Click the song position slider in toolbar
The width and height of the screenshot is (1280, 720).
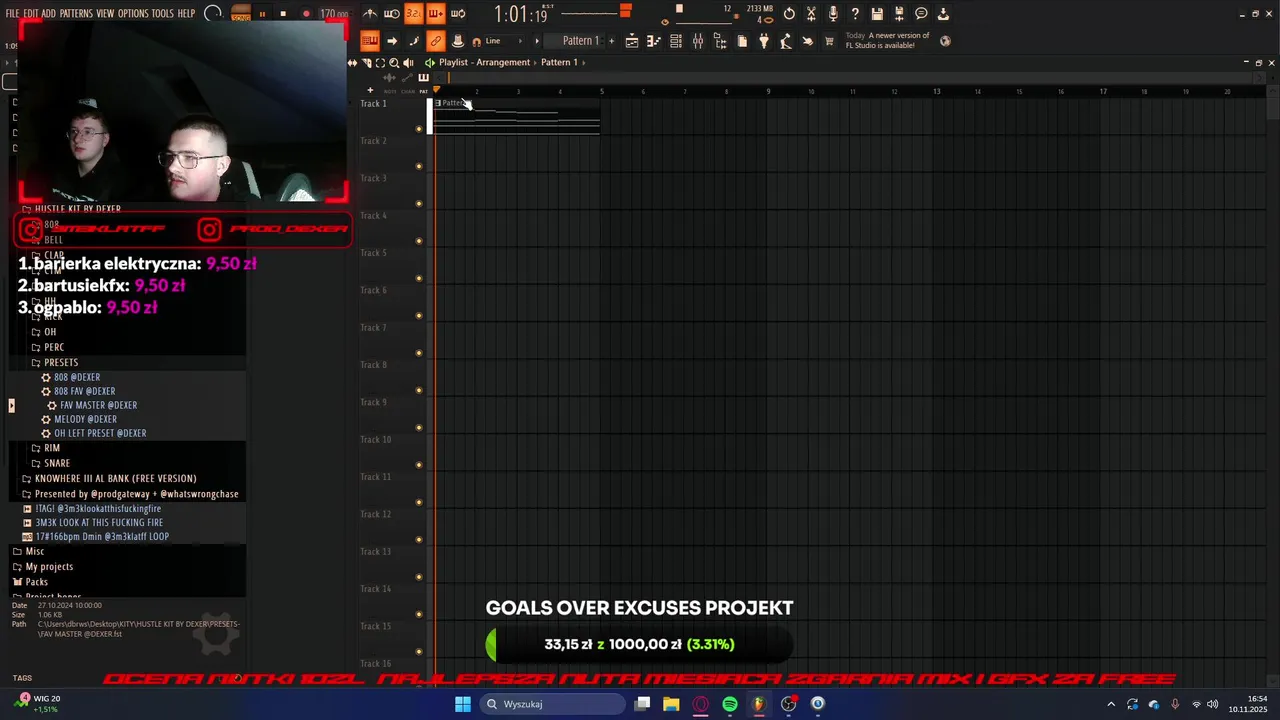pyautogui.click(x=596, y=12)
